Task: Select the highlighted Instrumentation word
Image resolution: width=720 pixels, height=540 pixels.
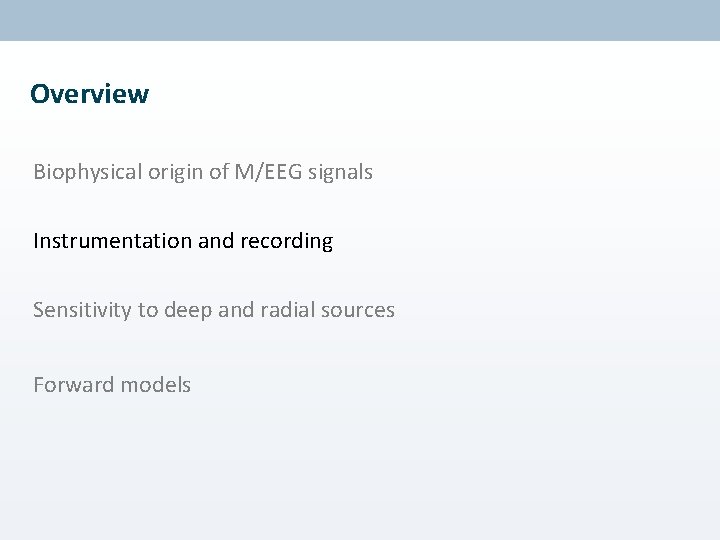Action: (x=112, y=241)
